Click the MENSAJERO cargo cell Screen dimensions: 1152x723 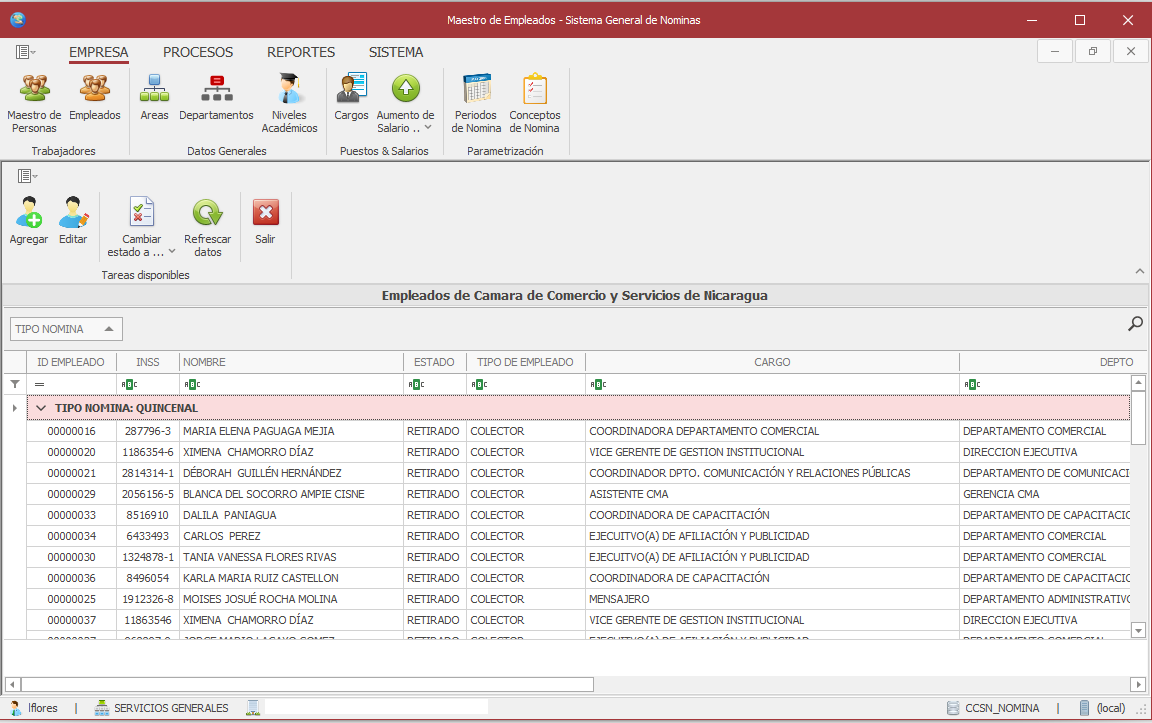pyautogui.click(x=772, y=599)
